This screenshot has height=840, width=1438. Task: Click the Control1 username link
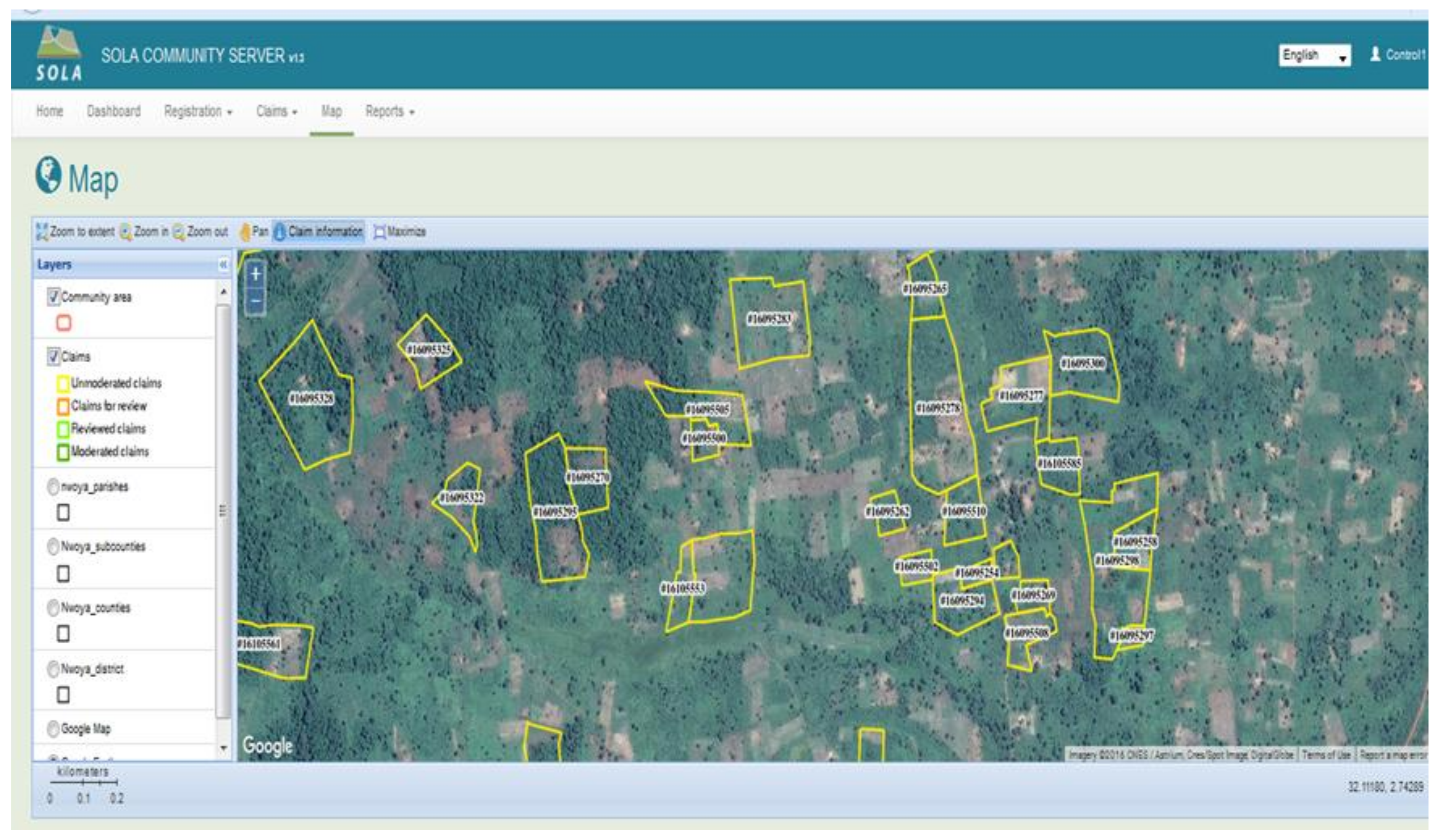pos(1406,55)
